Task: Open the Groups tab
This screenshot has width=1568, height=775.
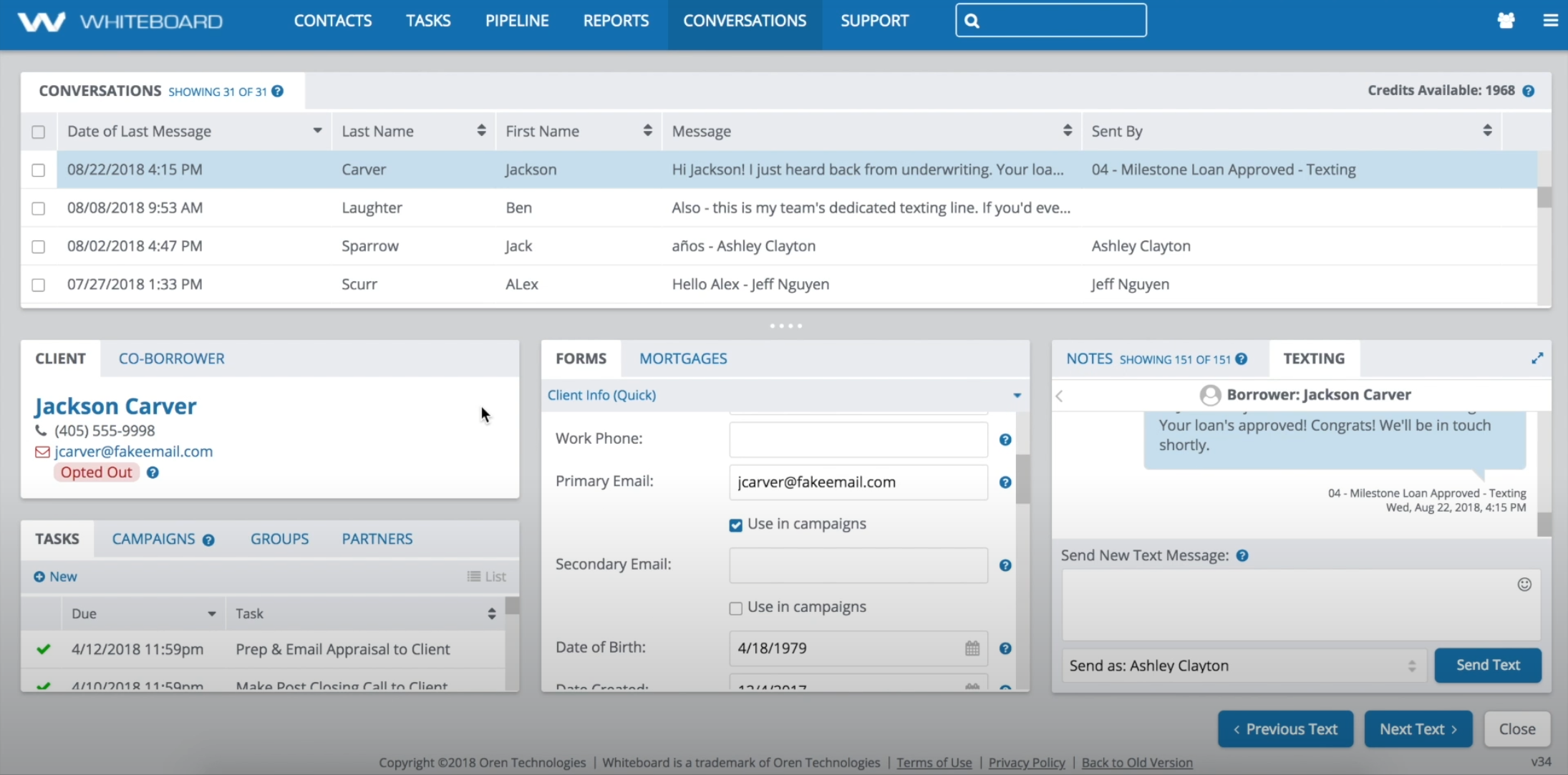Action: point(279,539)
